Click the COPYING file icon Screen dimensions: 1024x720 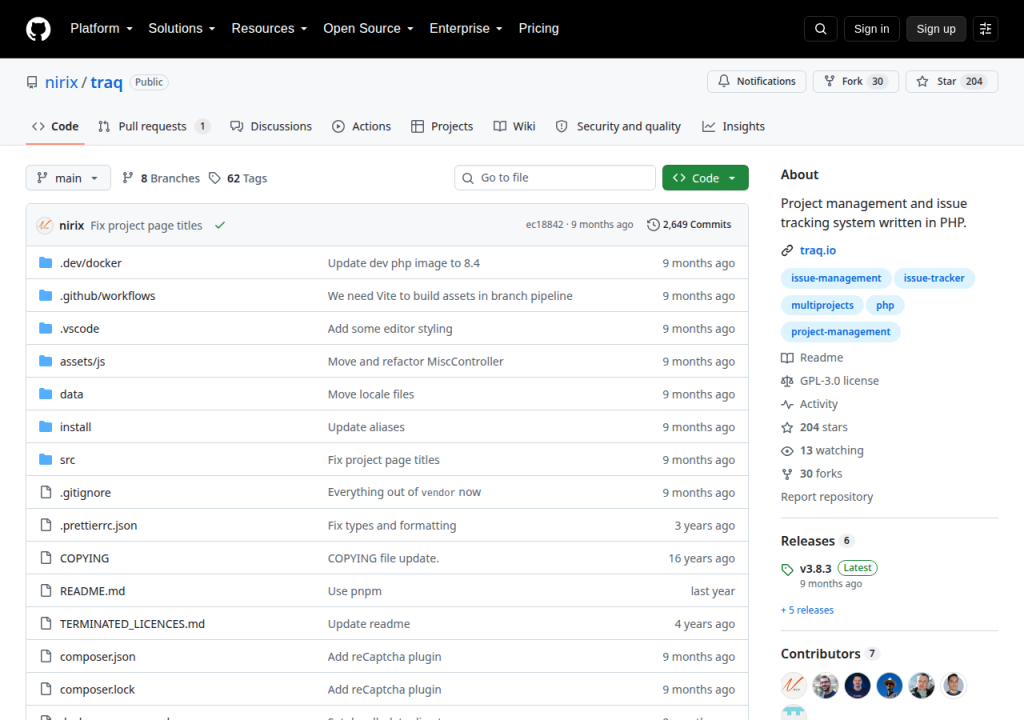point(46,557)
